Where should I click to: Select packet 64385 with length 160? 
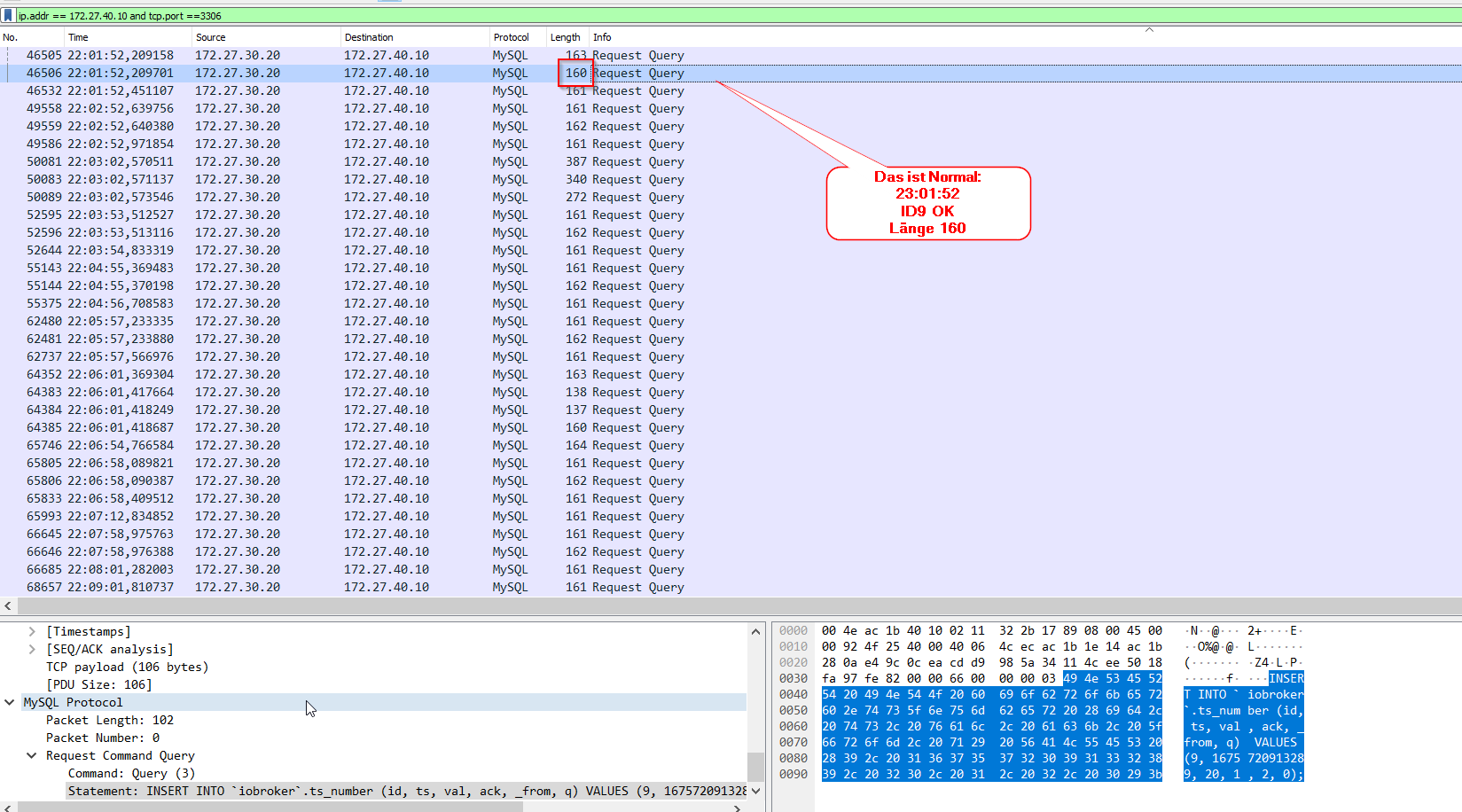(731, 427)
